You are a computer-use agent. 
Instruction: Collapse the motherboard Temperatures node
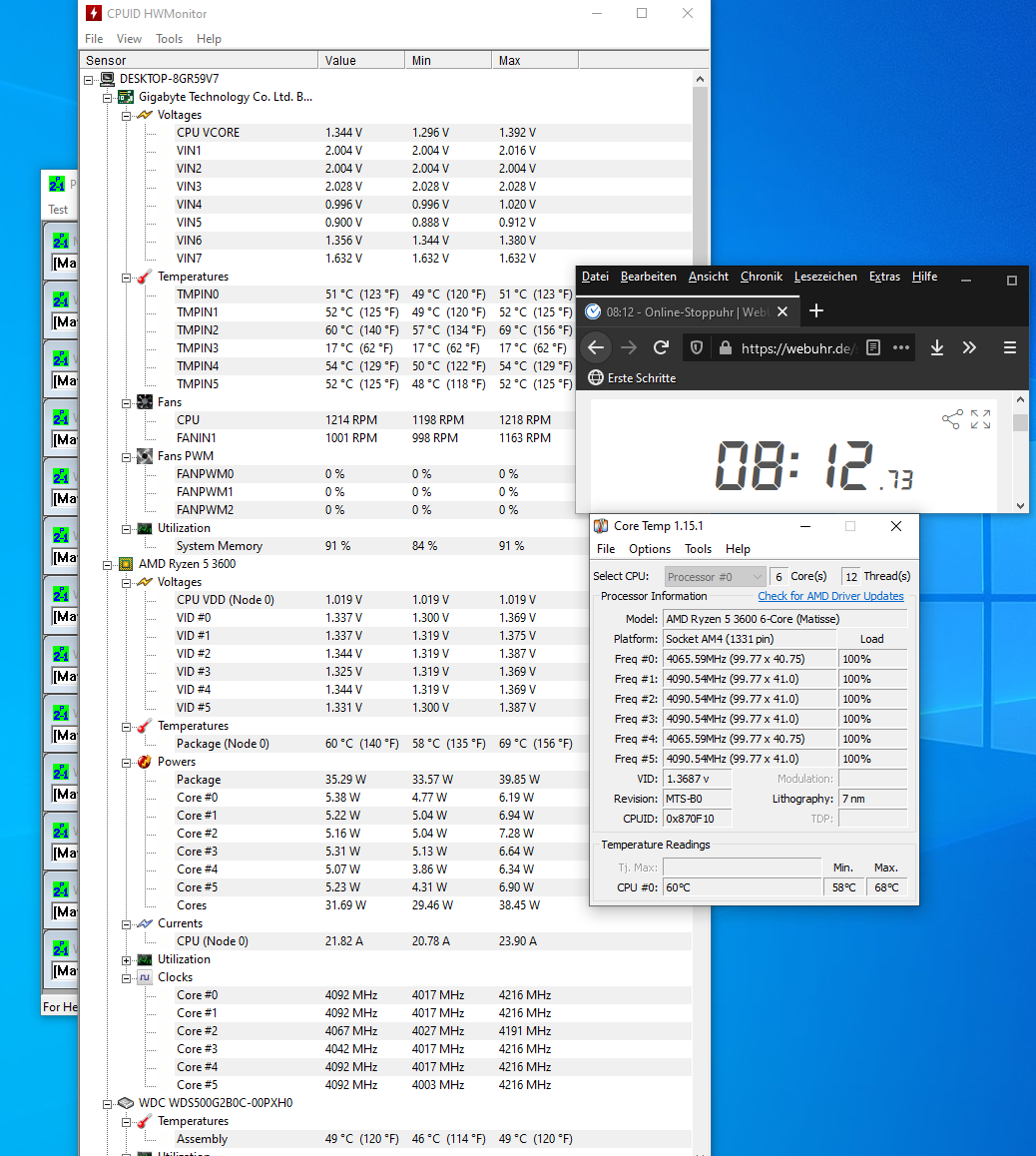(126, 278)
